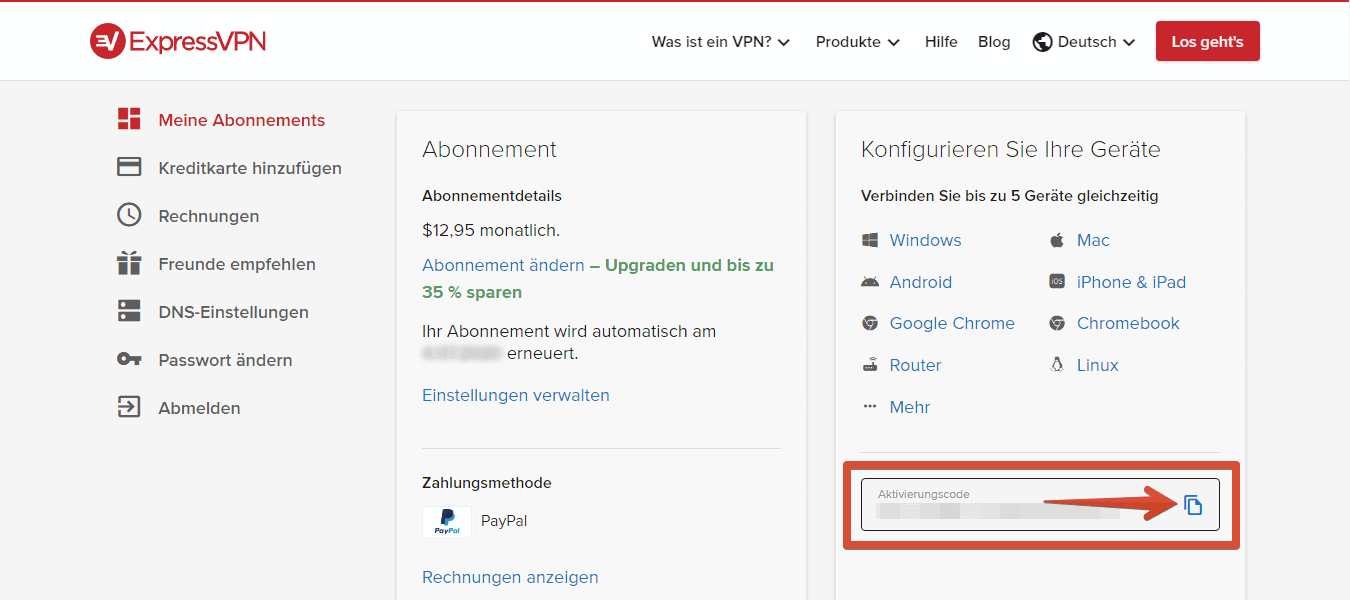Open the Google Chrome setup link
1350x600 pixels.
tap(952, 323)
